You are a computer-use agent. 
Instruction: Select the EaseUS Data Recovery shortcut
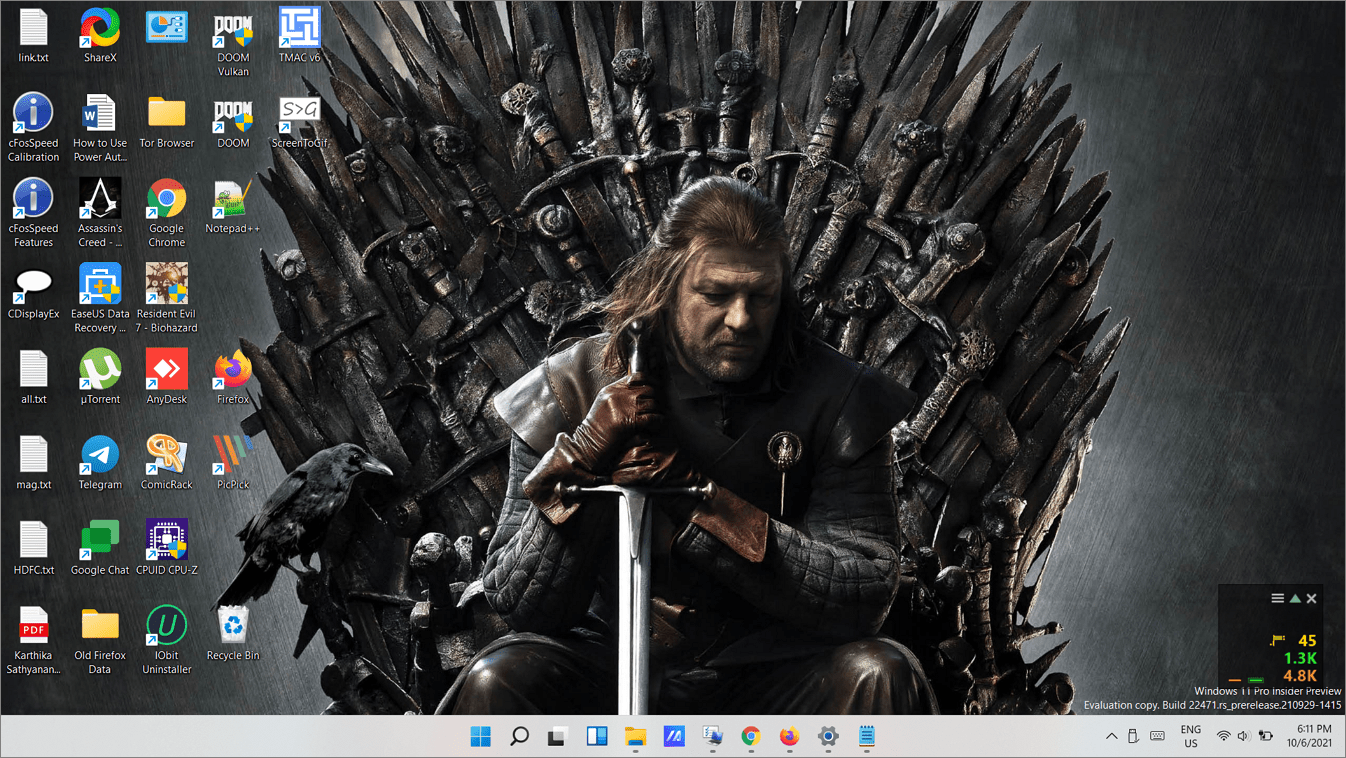click(100, 299)
